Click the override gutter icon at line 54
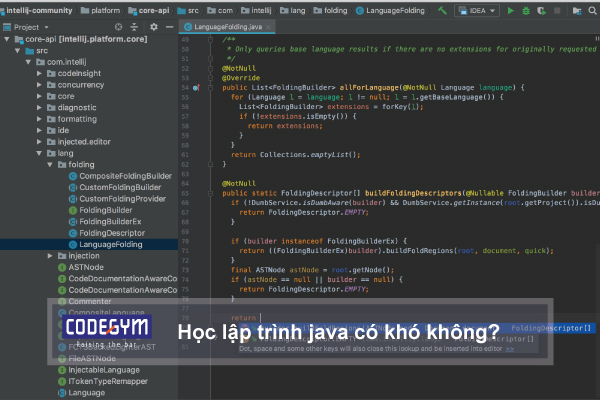This screenshot has height=400, width=600. pos(196,88)
